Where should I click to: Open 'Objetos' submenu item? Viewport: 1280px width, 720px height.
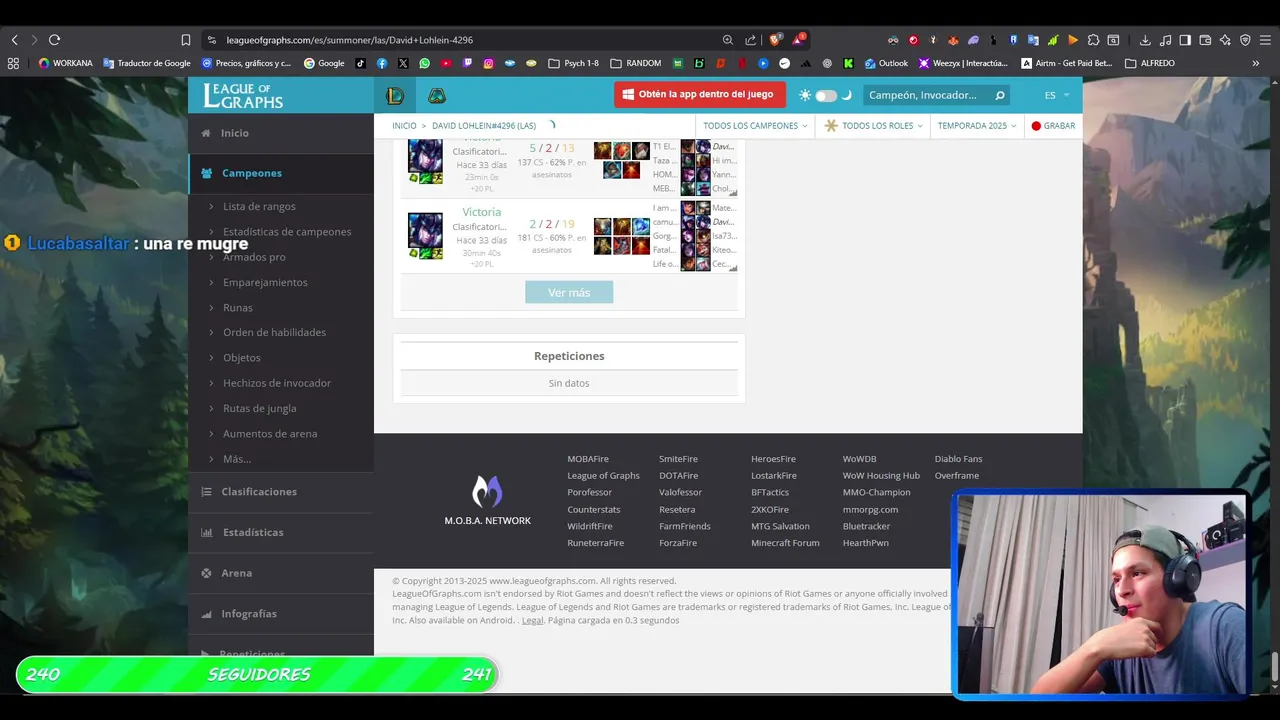(x=242, y=357)
